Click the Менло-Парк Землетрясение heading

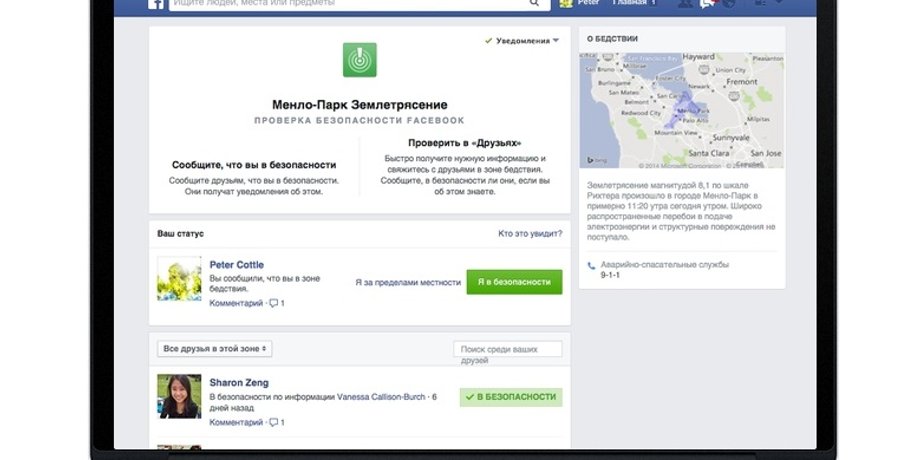[360, 105]
